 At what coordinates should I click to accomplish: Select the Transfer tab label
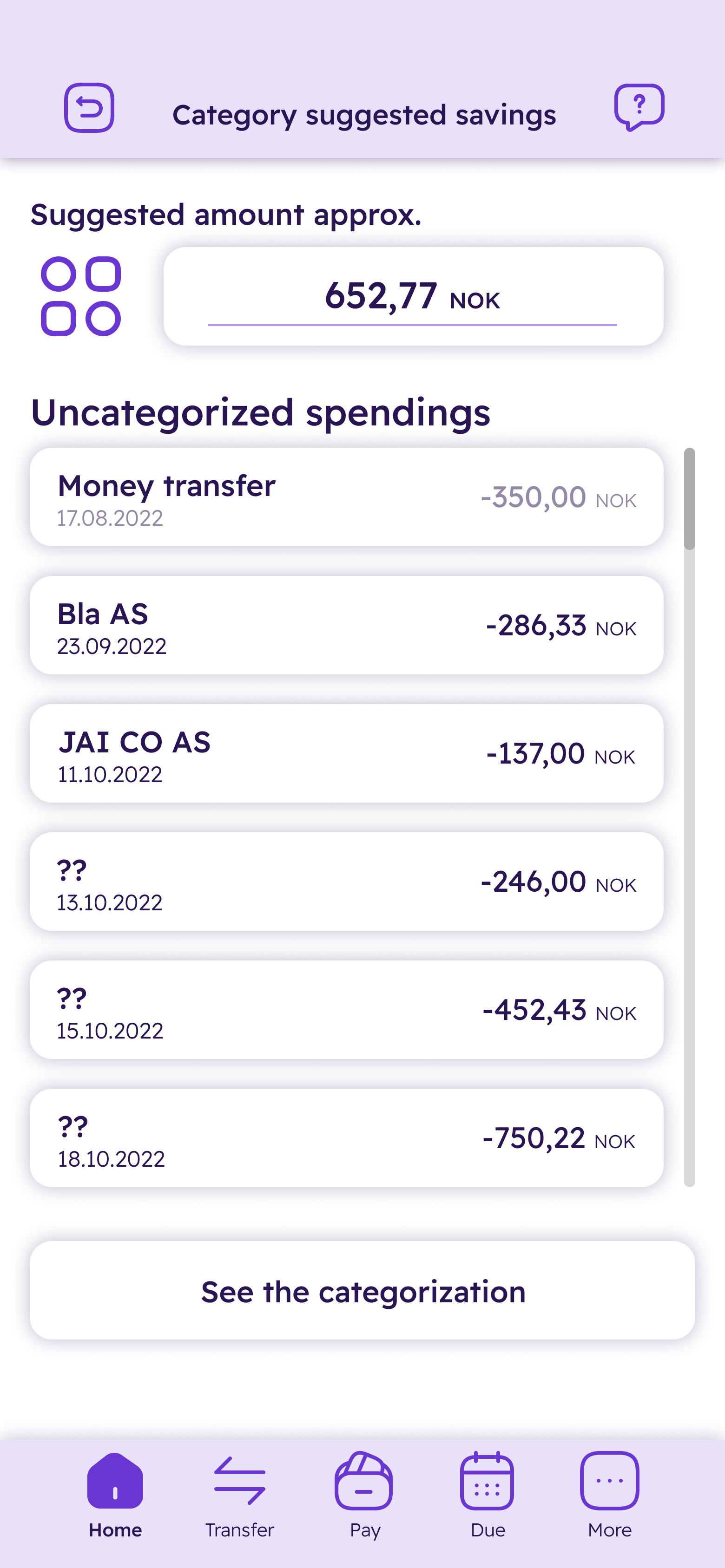tap(239, 1529)
